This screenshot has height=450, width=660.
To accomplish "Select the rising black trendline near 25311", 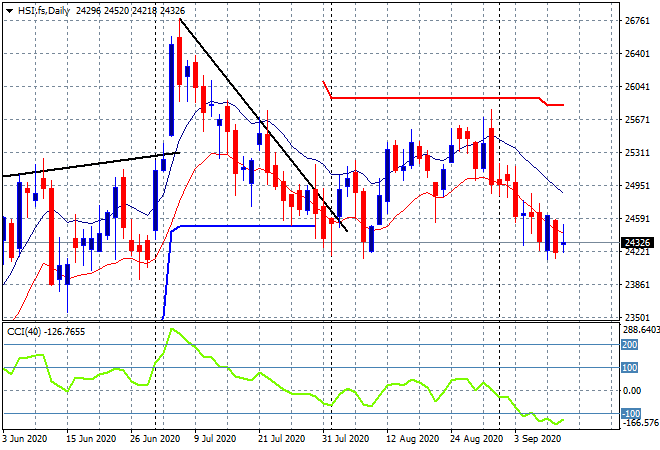I will 90,164.
